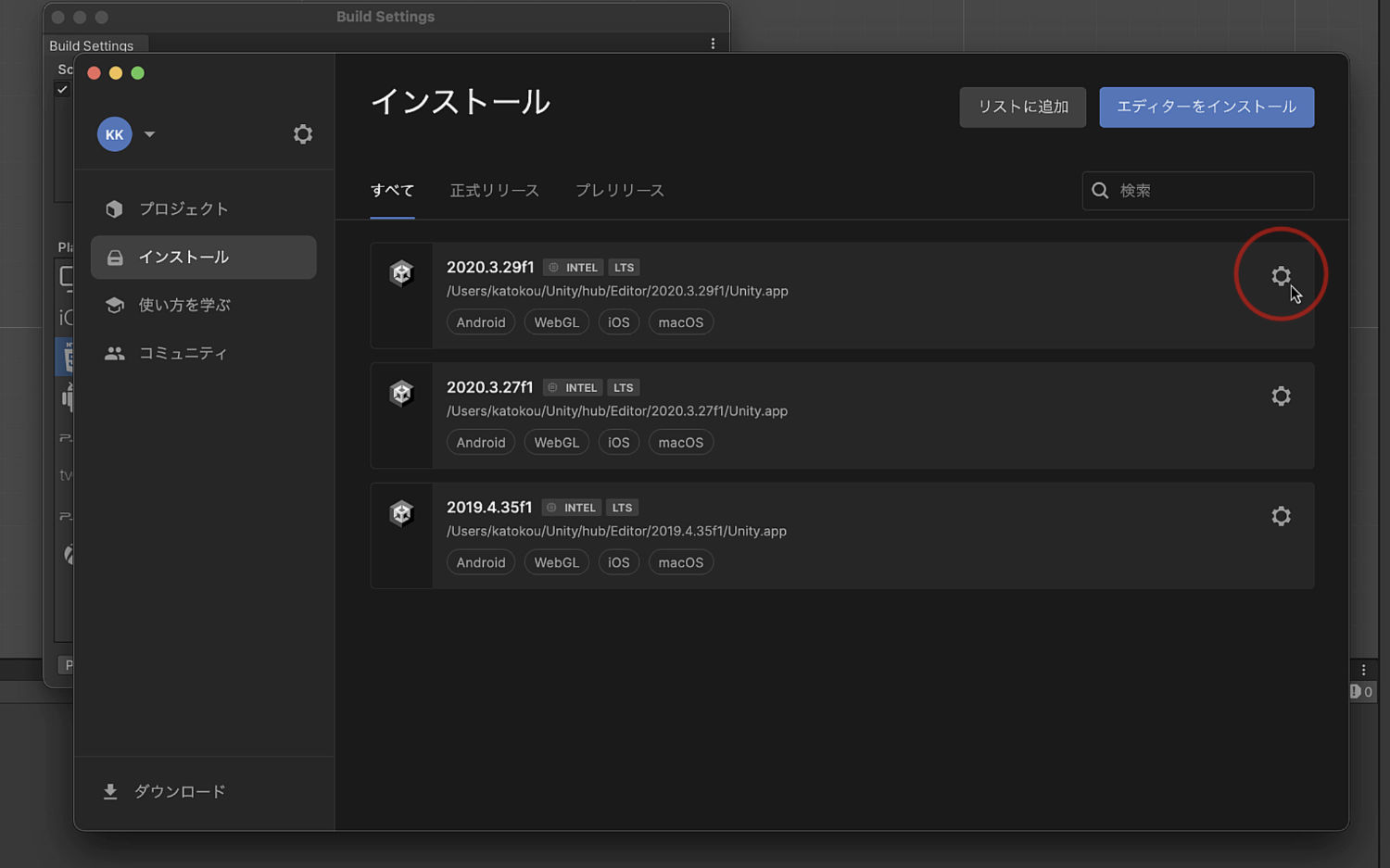Click リストに追加 button
Viewport: 1390px width, 868px height.
click(x=1023, y=107)
